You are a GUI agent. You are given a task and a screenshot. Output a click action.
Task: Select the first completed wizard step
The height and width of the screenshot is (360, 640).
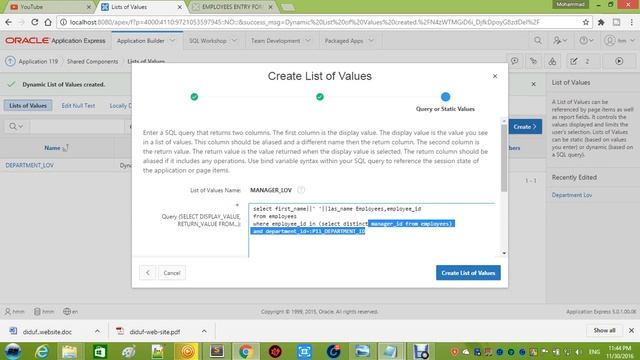(x=194, y=97)
